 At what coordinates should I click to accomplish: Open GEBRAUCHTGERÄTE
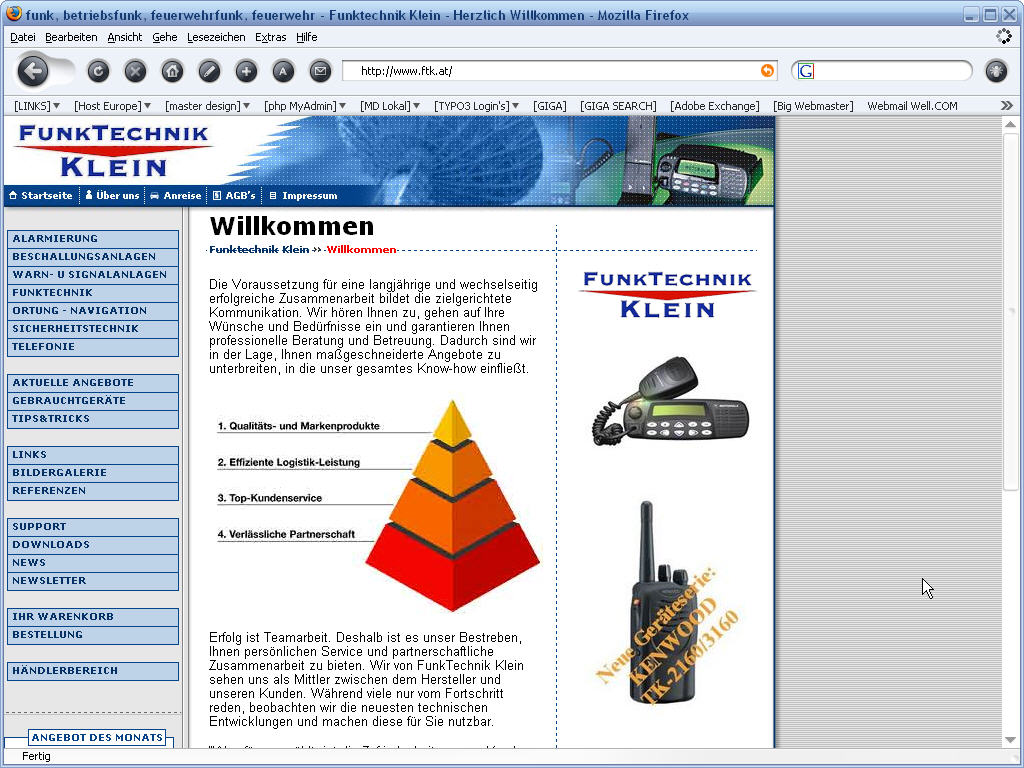click(93, 400)
